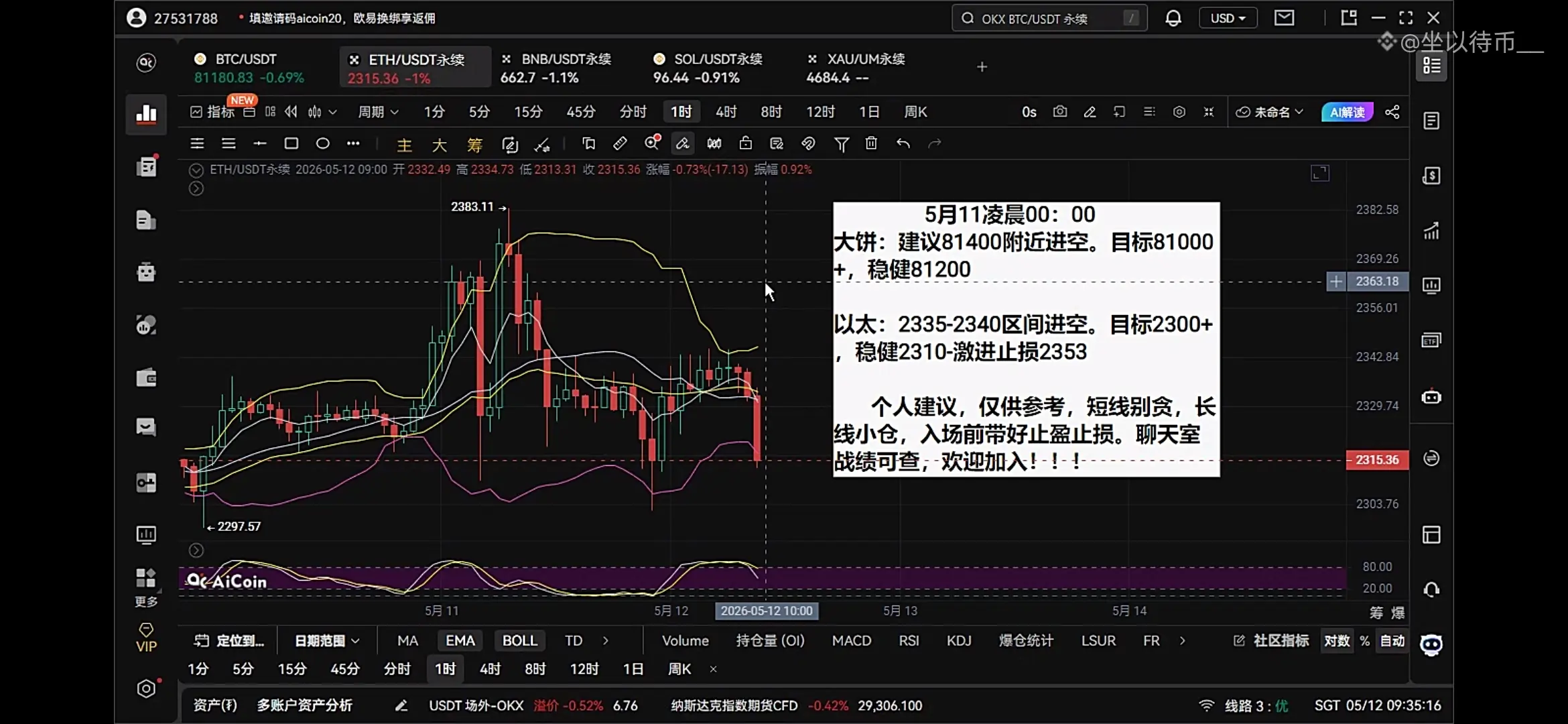The width and height of the screenshot is (1568, 724).
Task: Toggle the 自动 auto scale
Action: click(x=1392, y=641)
